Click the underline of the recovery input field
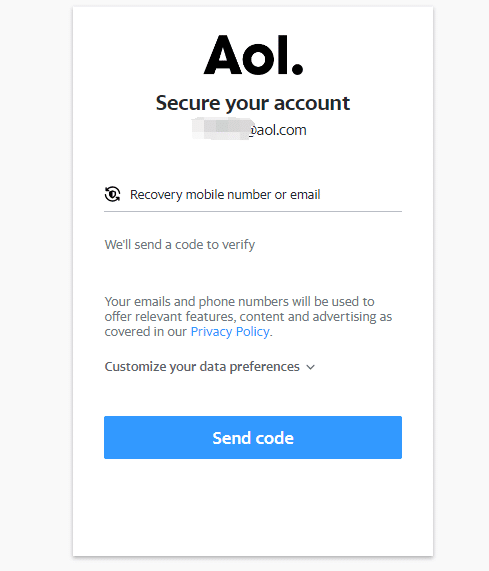Screen dimensions: 489x571 point(253,211)
